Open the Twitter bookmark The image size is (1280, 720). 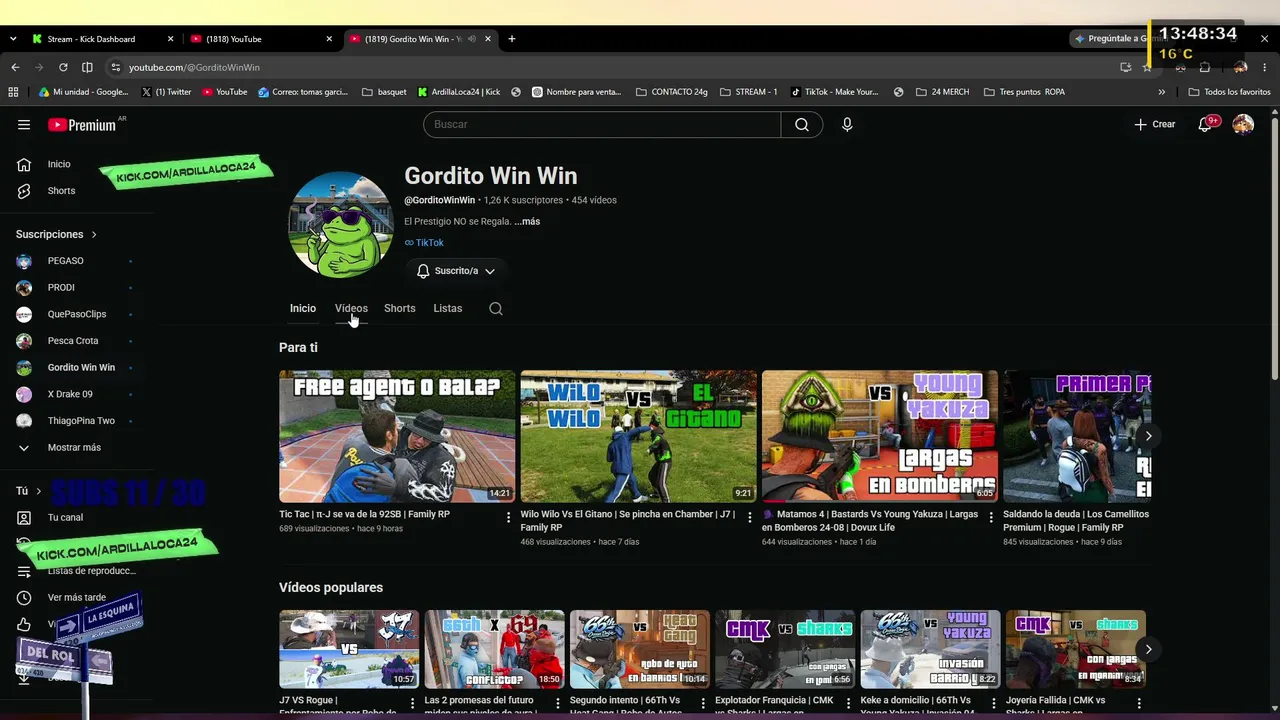(x=166, y=92)
